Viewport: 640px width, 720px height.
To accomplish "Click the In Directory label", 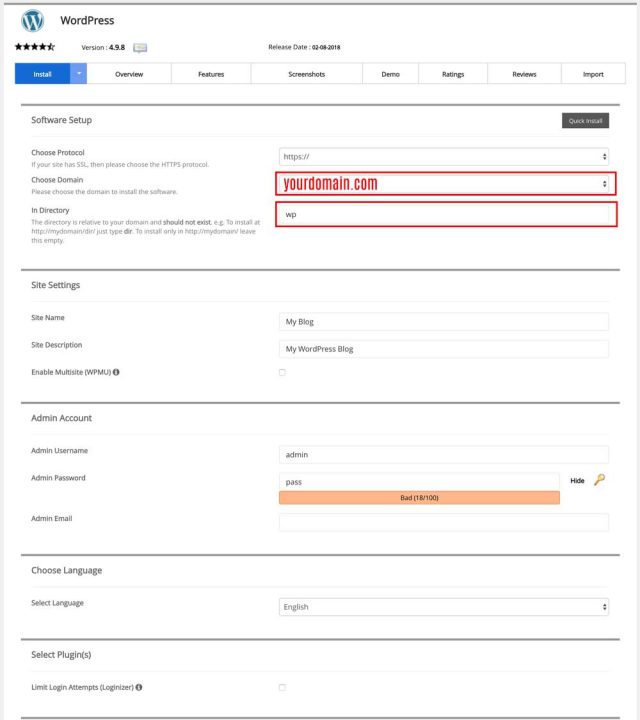I will tap(51, 210).
